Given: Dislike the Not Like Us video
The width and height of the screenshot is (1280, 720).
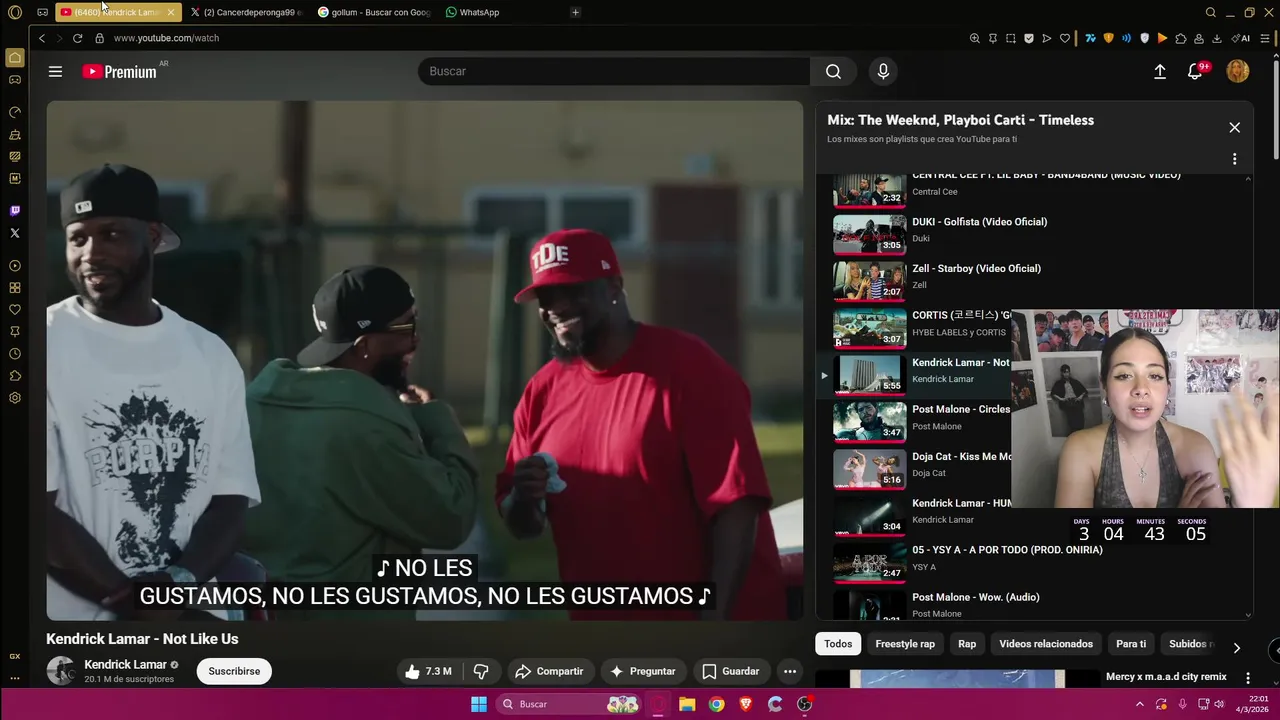Looking at the screenshot, I should (x=481, y=671).
